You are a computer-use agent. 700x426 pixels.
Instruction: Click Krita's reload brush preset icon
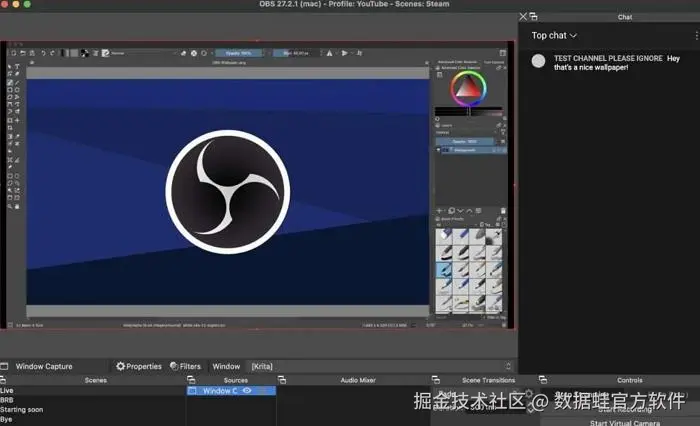click(204, 53)
